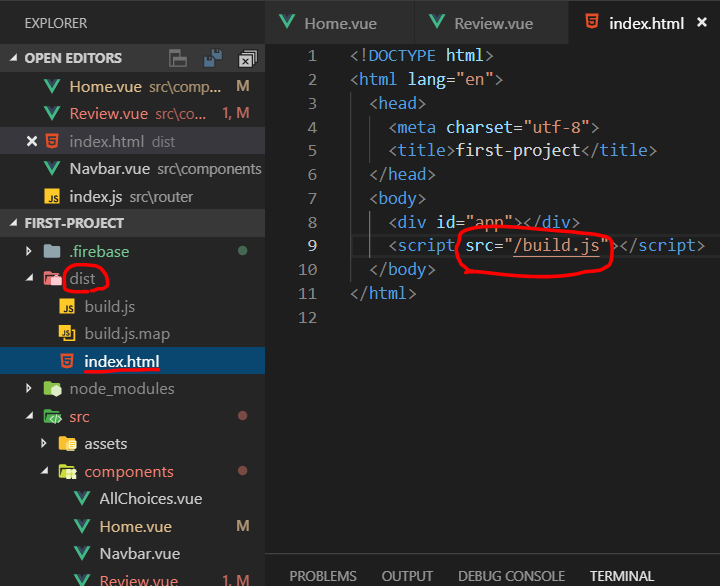The height and width of the screenshot is (586, 720).
Task: Click the Vue icon beside Navbar.vue in Open Editors
Action: (x=52, y=169)
